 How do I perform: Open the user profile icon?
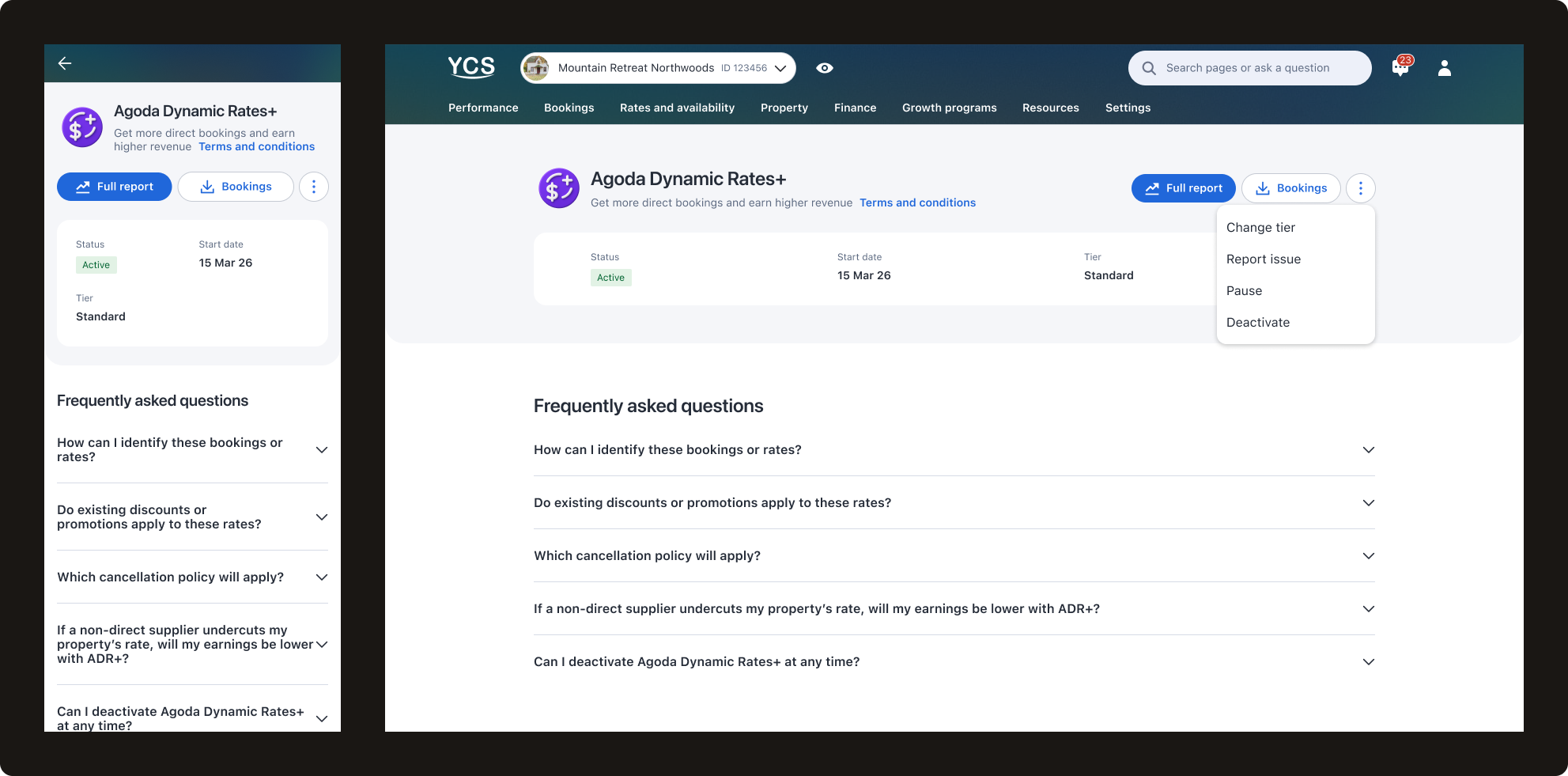click(1445, 68)
